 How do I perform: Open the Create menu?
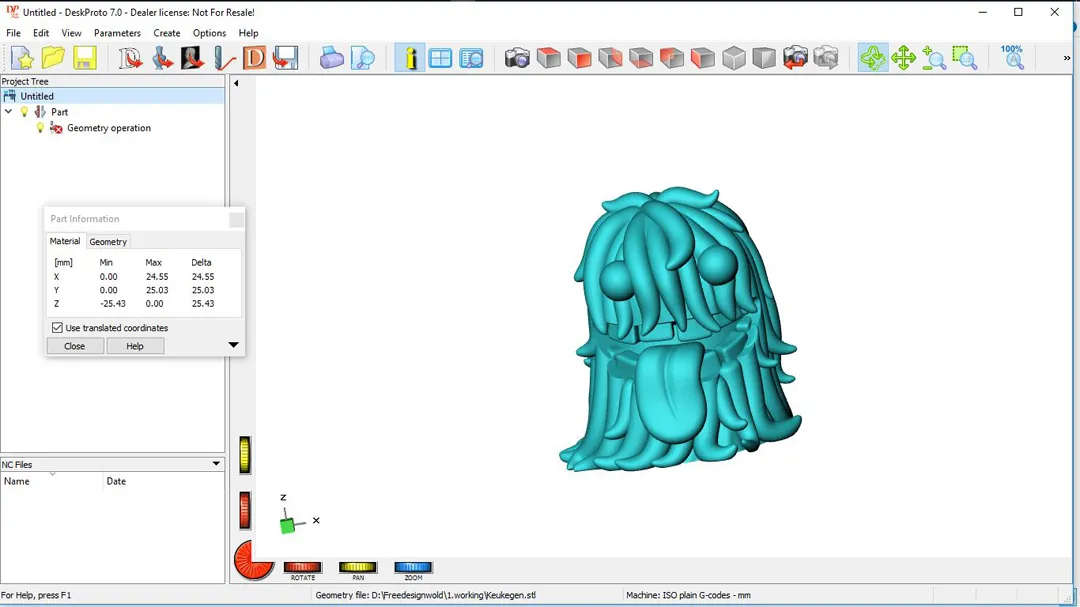167,33
